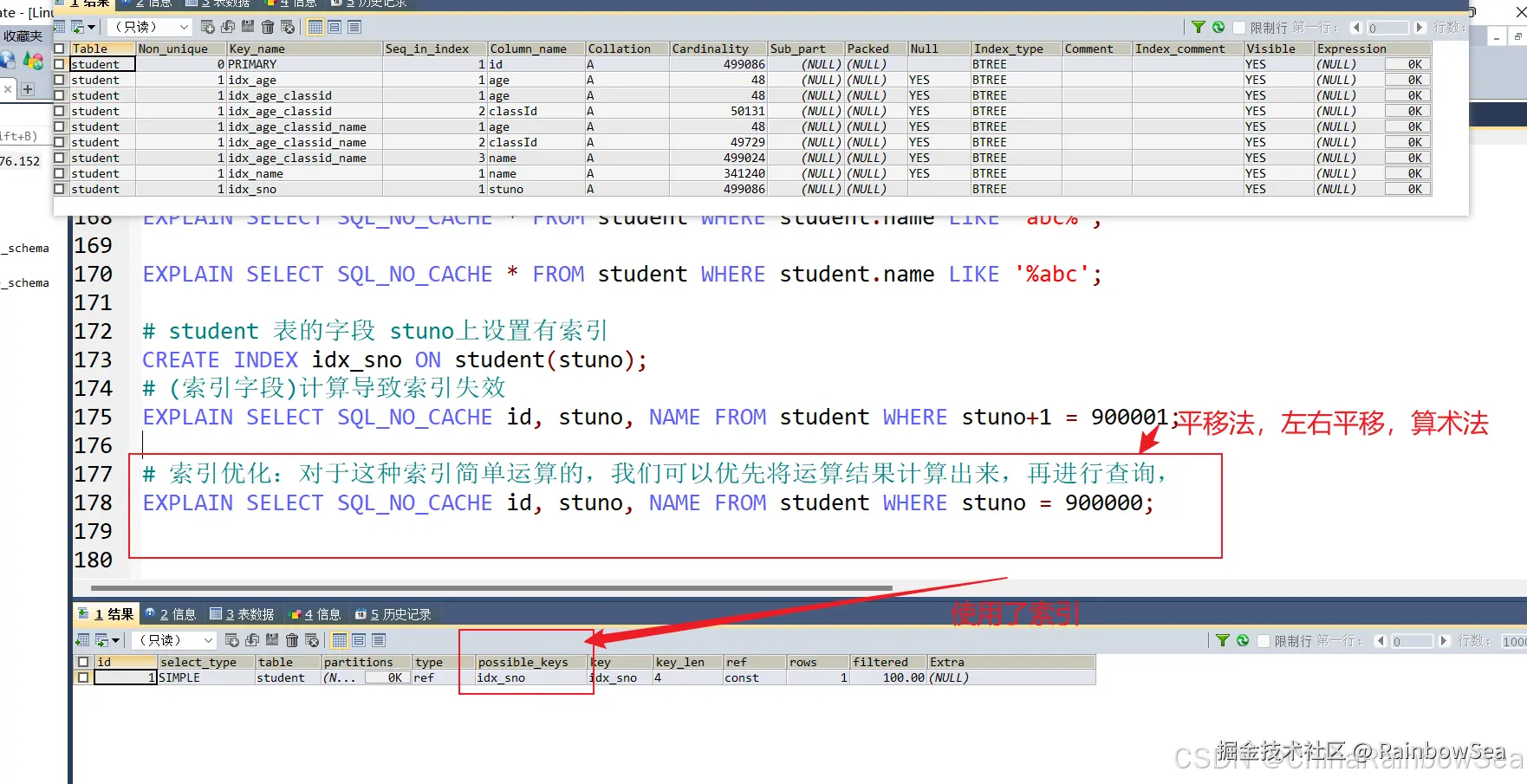Click first-row input field in lower pane
The image size is (1527, 784).
1413,641
